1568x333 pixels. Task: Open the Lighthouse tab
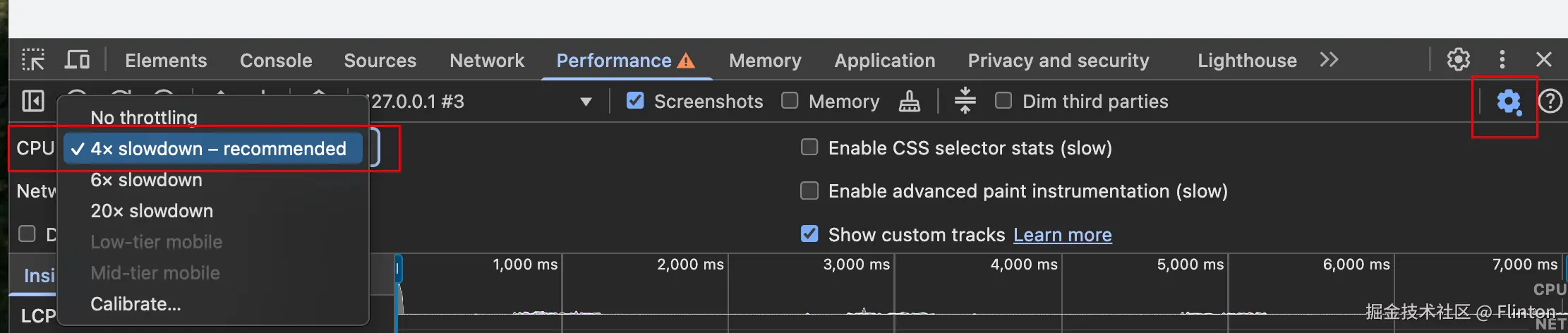pyautogui.click(x=1246, y=61)
